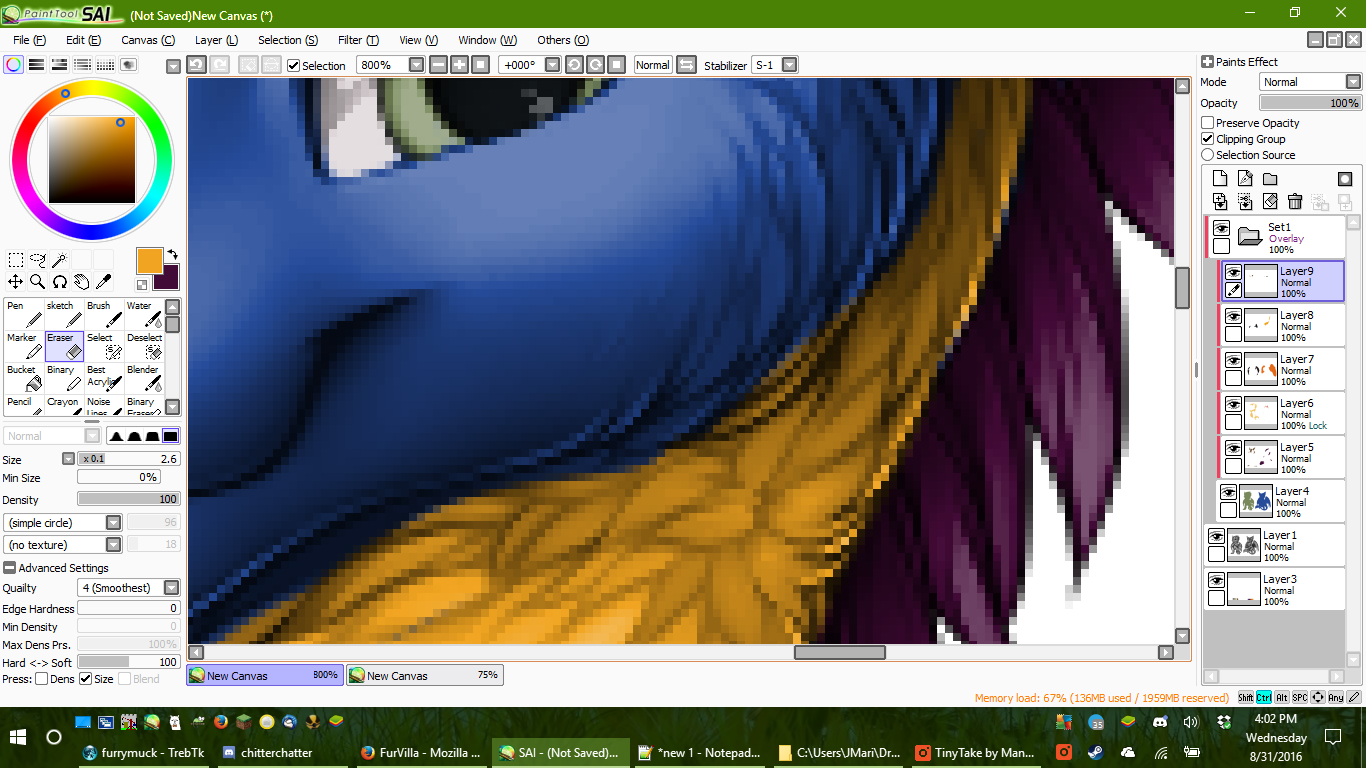Choose the Eyedropper color picker tool
This screenshot has width=1366, height=768.
[x=103, y=282]
